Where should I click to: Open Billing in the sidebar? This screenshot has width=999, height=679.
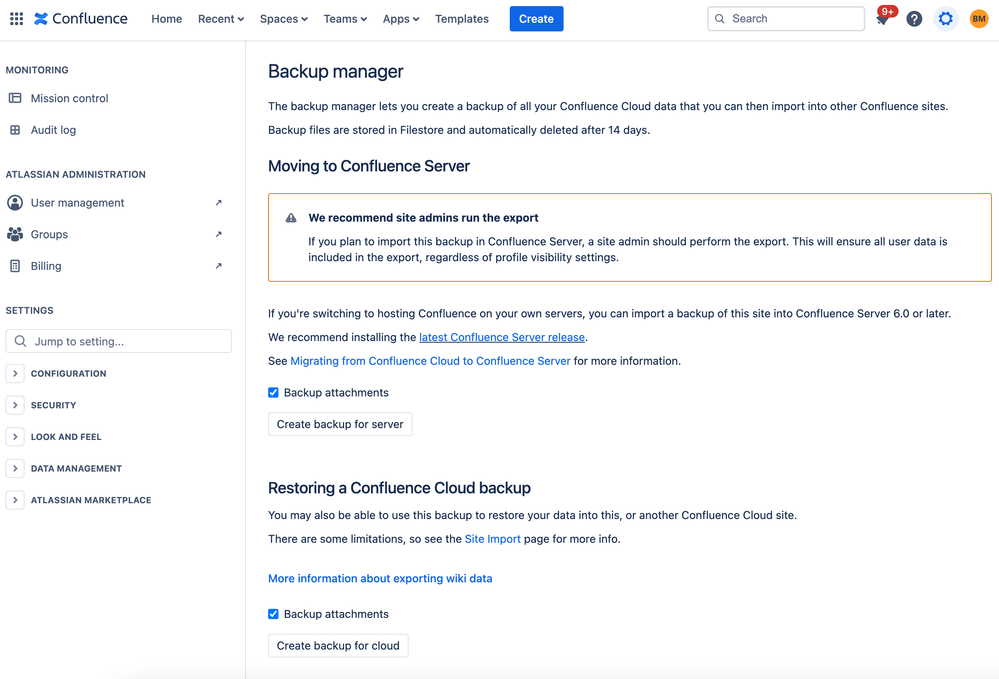click(x=46, y=266)
